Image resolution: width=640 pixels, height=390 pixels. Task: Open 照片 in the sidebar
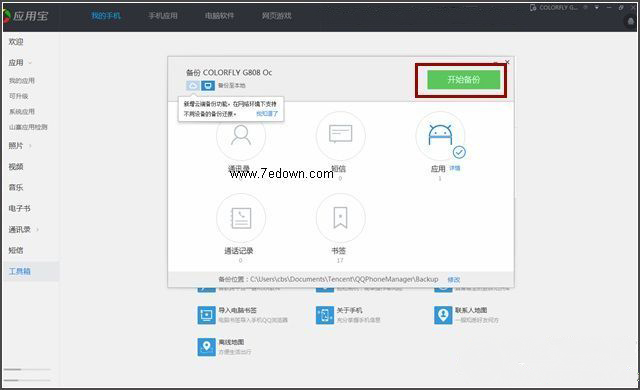pyautogui.click(x=16, y=146)
